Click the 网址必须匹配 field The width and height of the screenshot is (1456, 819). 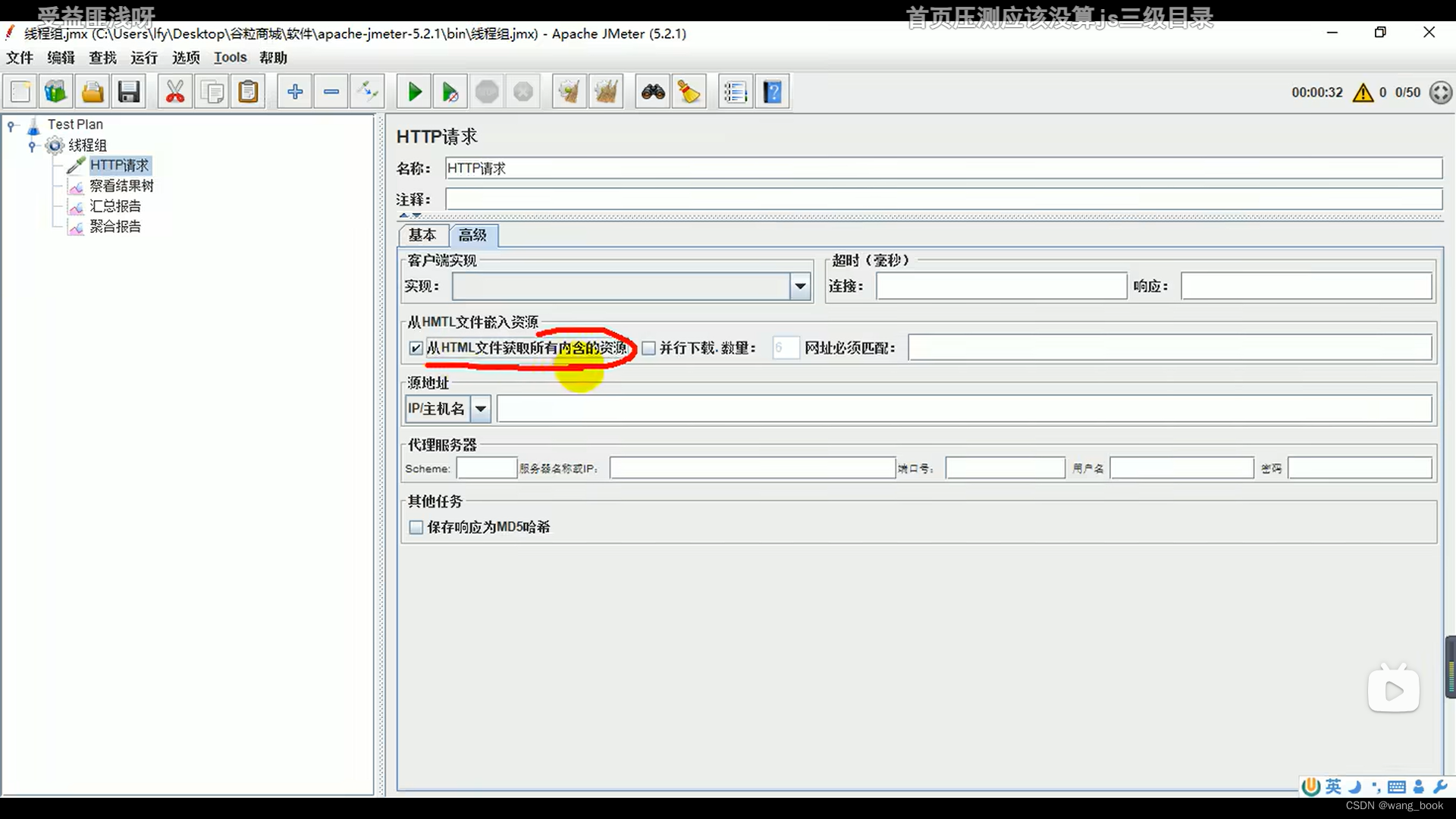click(x=1169, y=348)
